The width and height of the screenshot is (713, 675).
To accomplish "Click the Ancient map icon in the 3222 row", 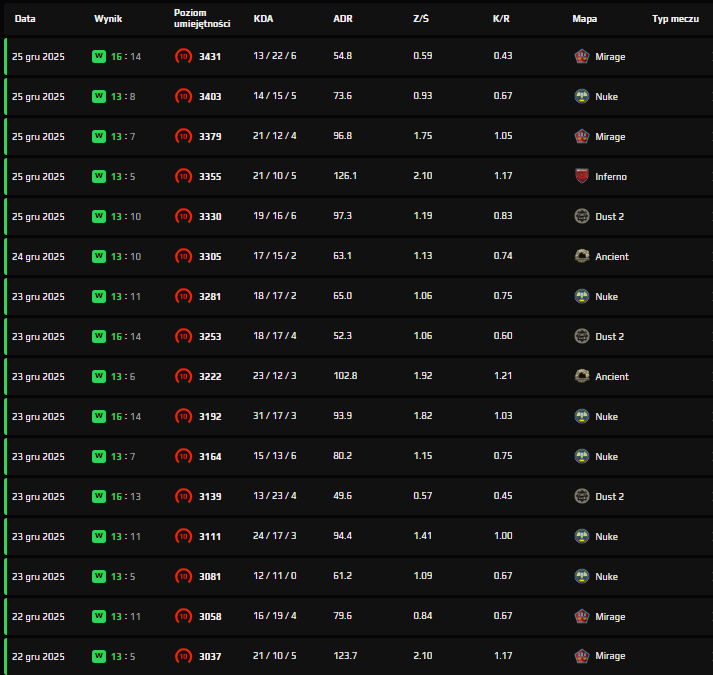I will [x=582, y=377].
